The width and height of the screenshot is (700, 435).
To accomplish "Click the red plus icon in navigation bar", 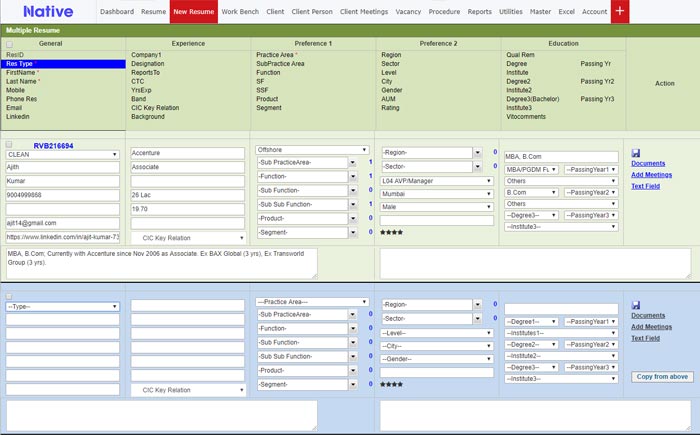I will click(x=620, y=11).
